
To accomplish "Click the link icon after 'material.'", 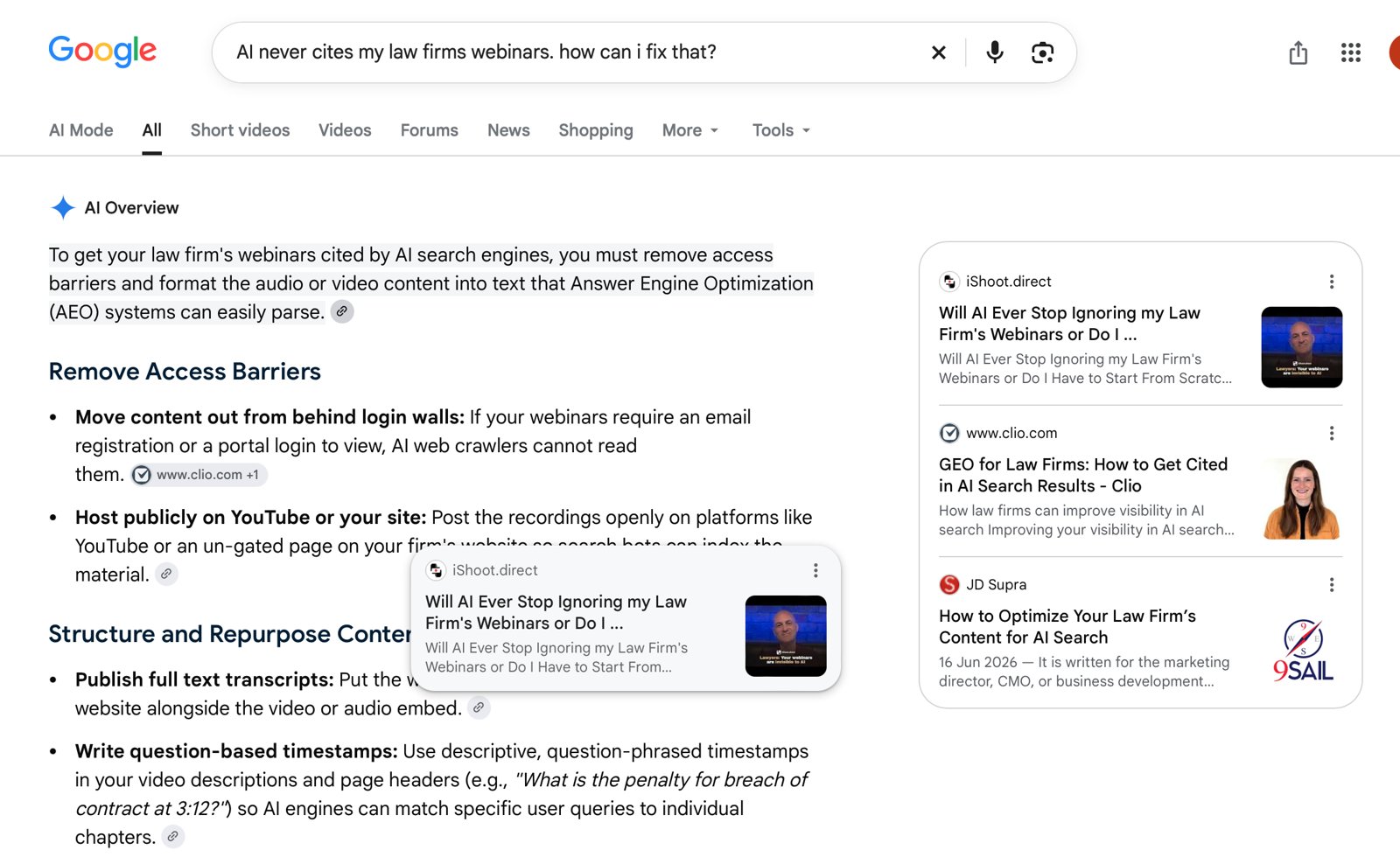I will [166, 574].
